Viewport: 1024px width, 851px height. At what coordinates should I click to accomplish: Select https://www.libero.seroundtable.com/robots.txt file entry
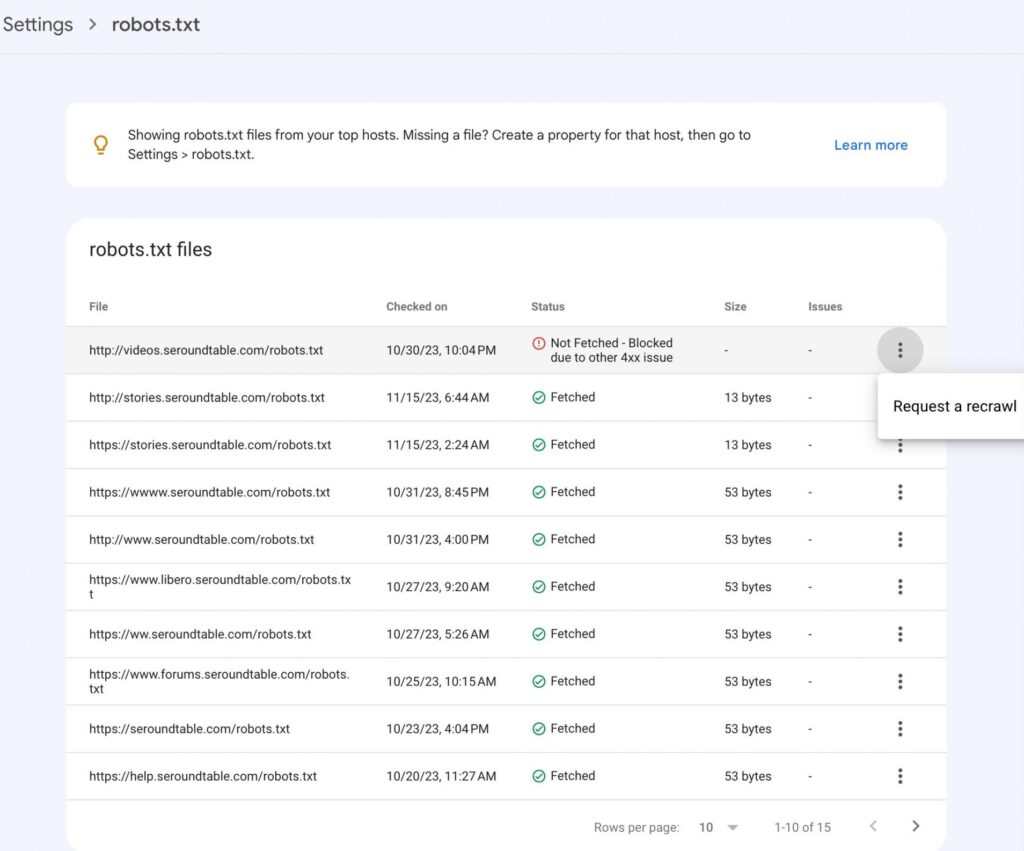(220, 586)
